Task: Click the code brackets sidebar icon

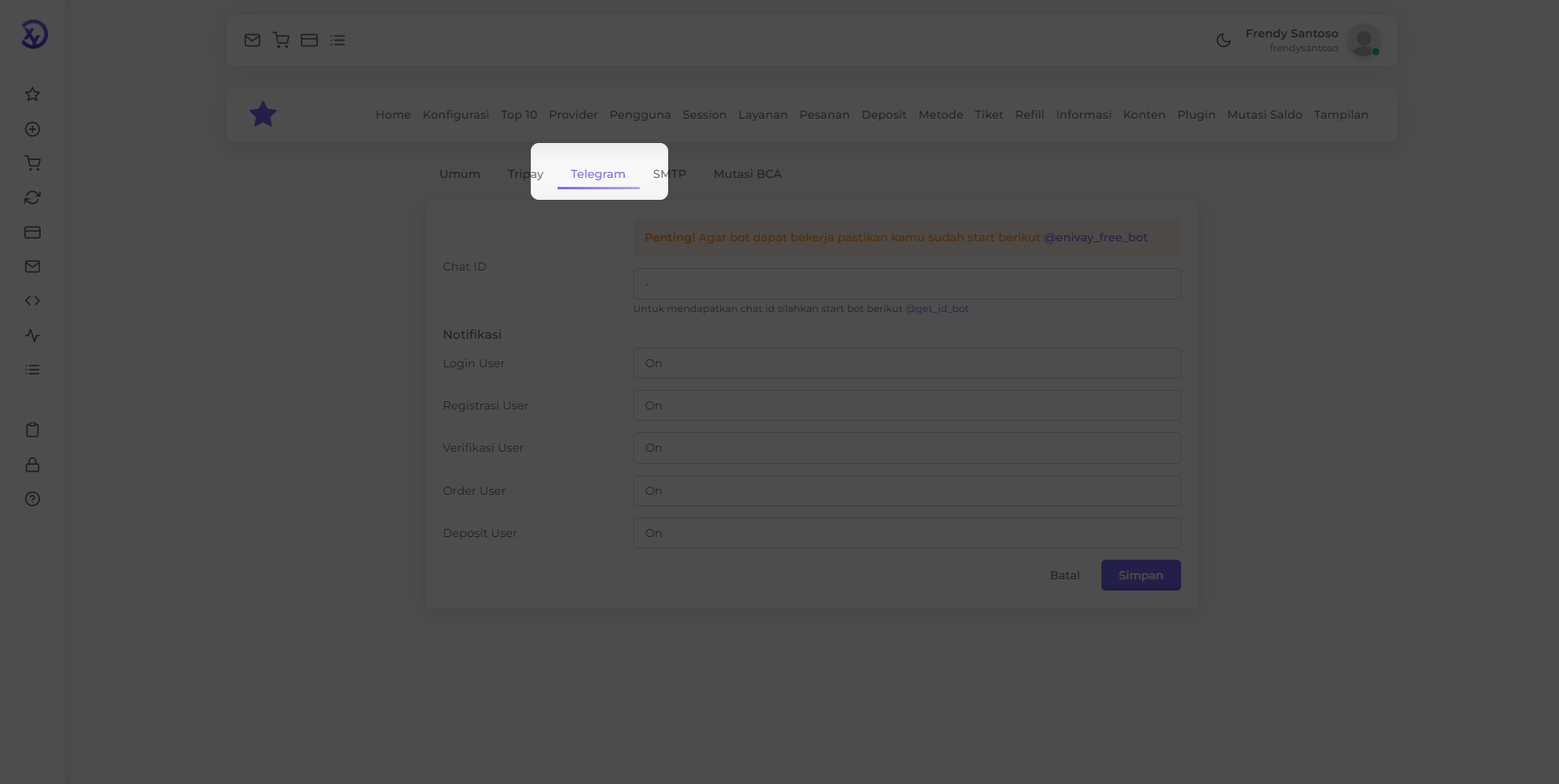Action: coord(33,301)
